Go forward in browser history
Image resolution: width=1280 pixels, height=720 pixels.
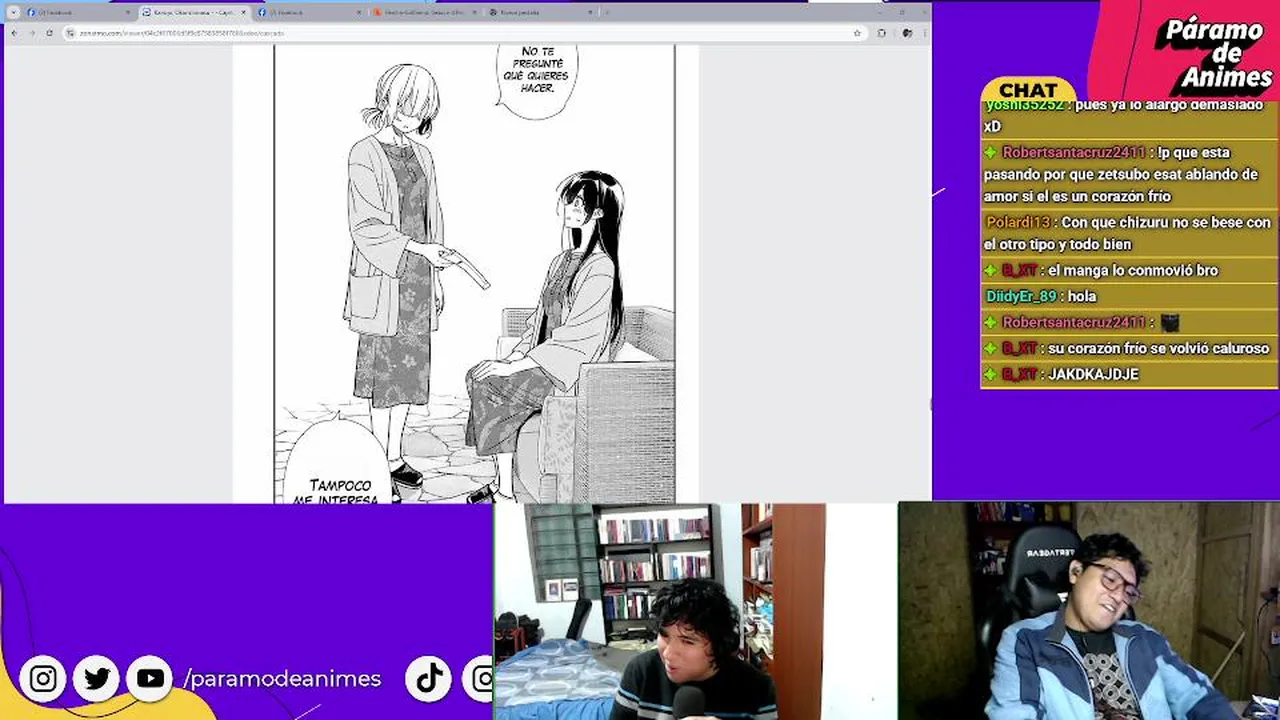[32, 33]
